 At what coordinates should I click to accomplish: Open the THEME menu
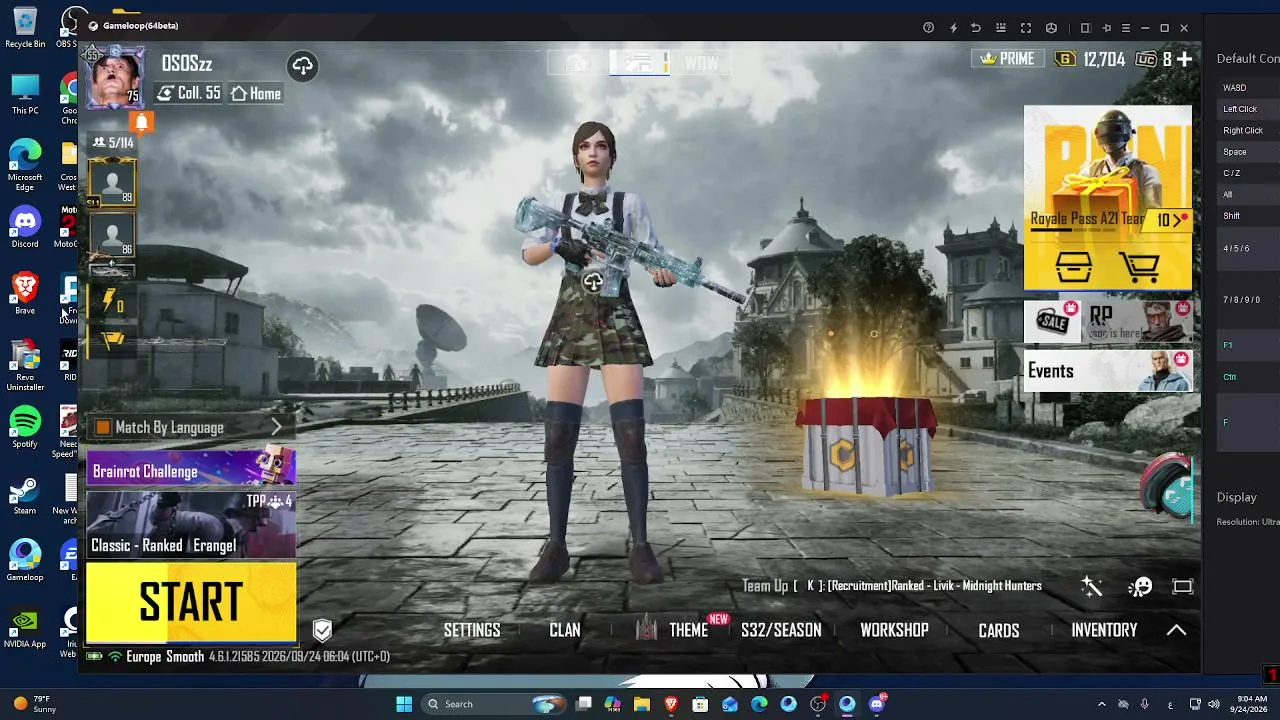coord(688,630)
